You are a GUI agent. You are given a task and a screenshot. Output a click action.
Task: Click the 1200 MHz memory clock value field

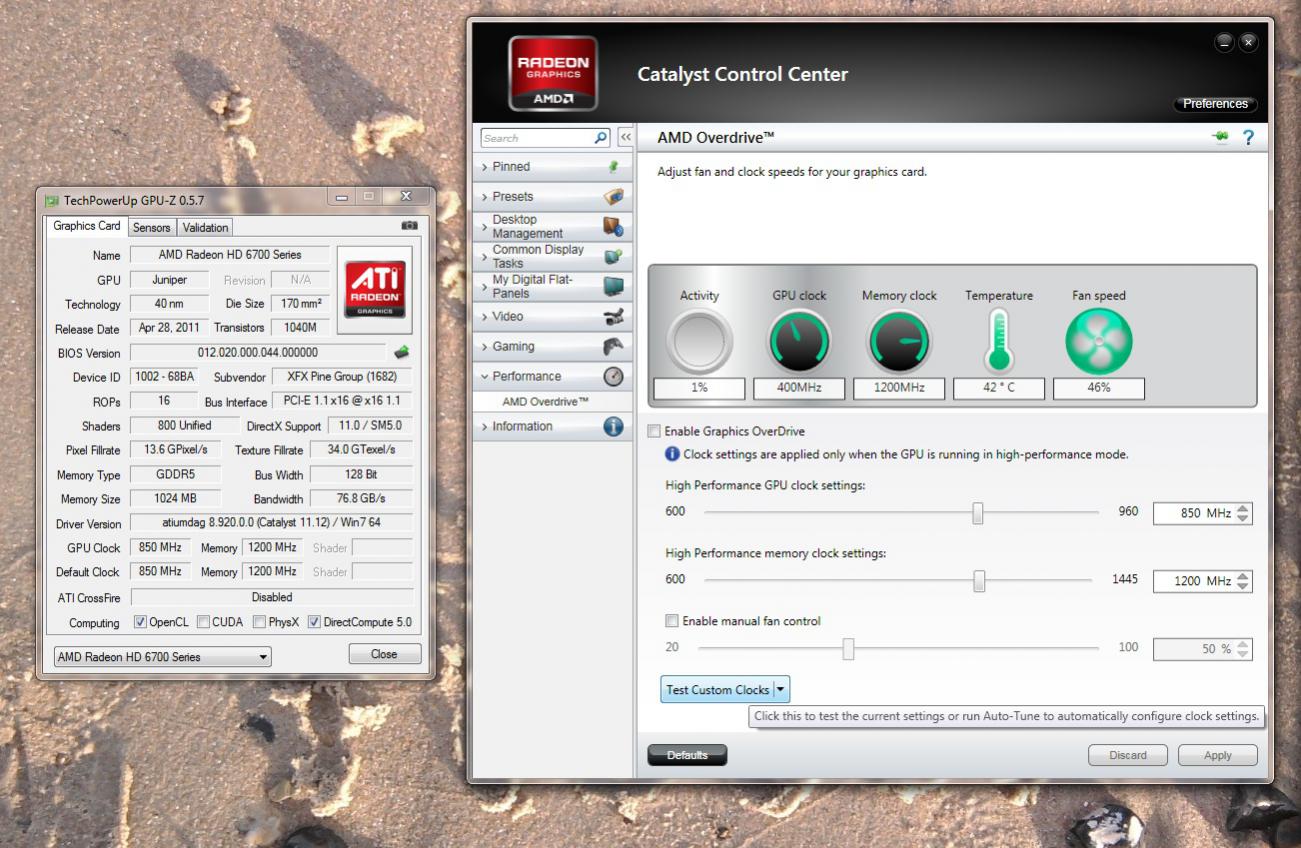[1194, 581]
